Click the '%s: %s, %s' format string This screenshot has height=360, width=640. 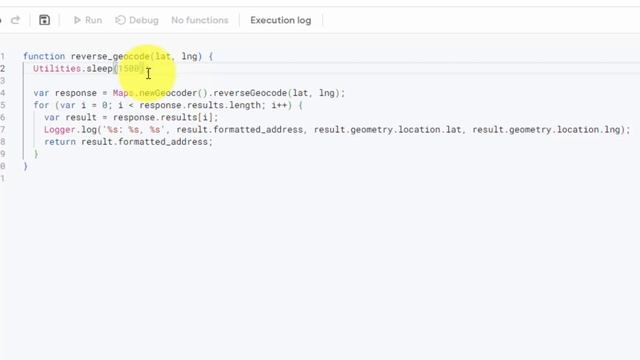pos(134,130)
